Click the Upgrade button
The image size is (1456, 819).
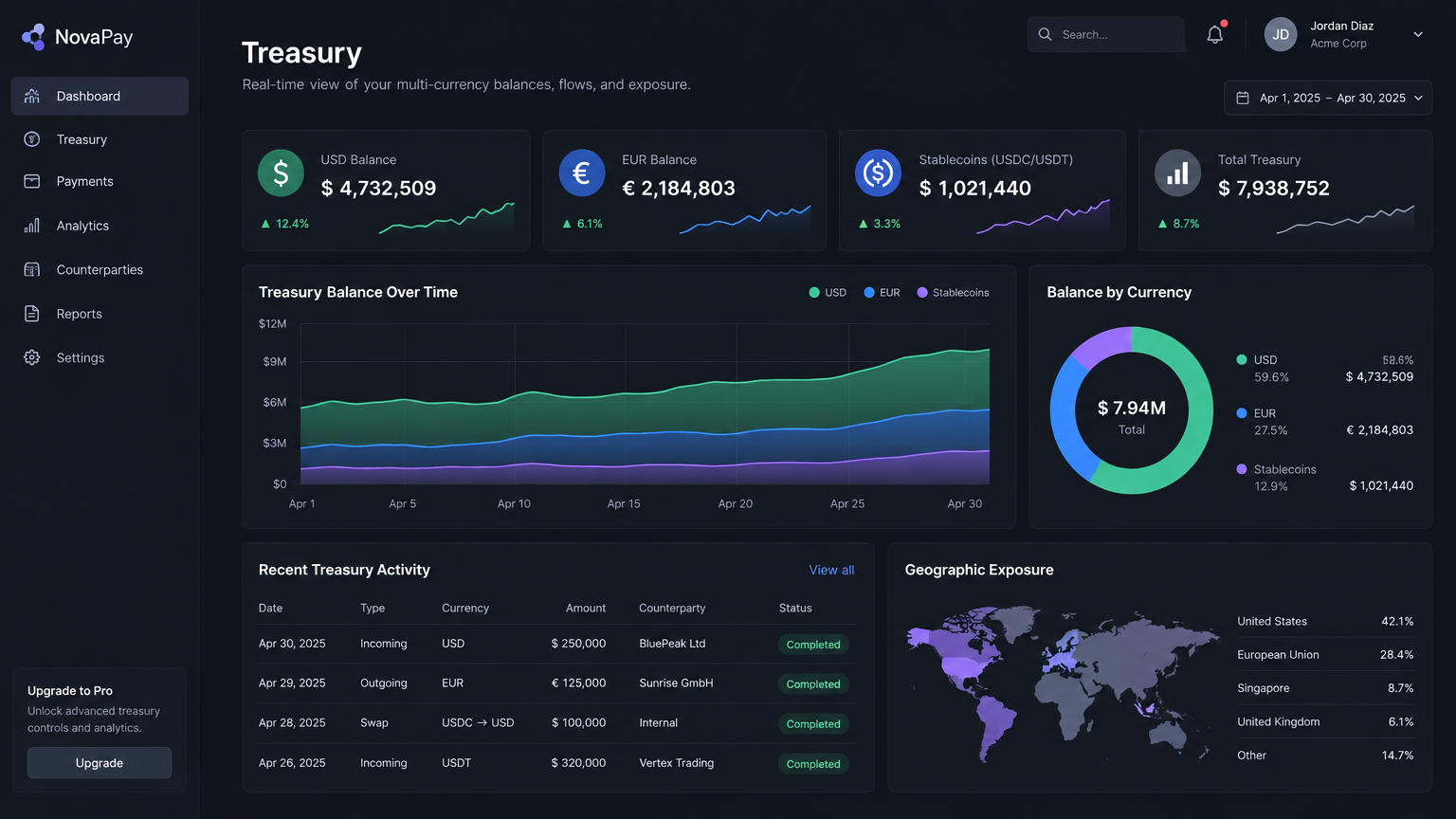coord(100,763)
